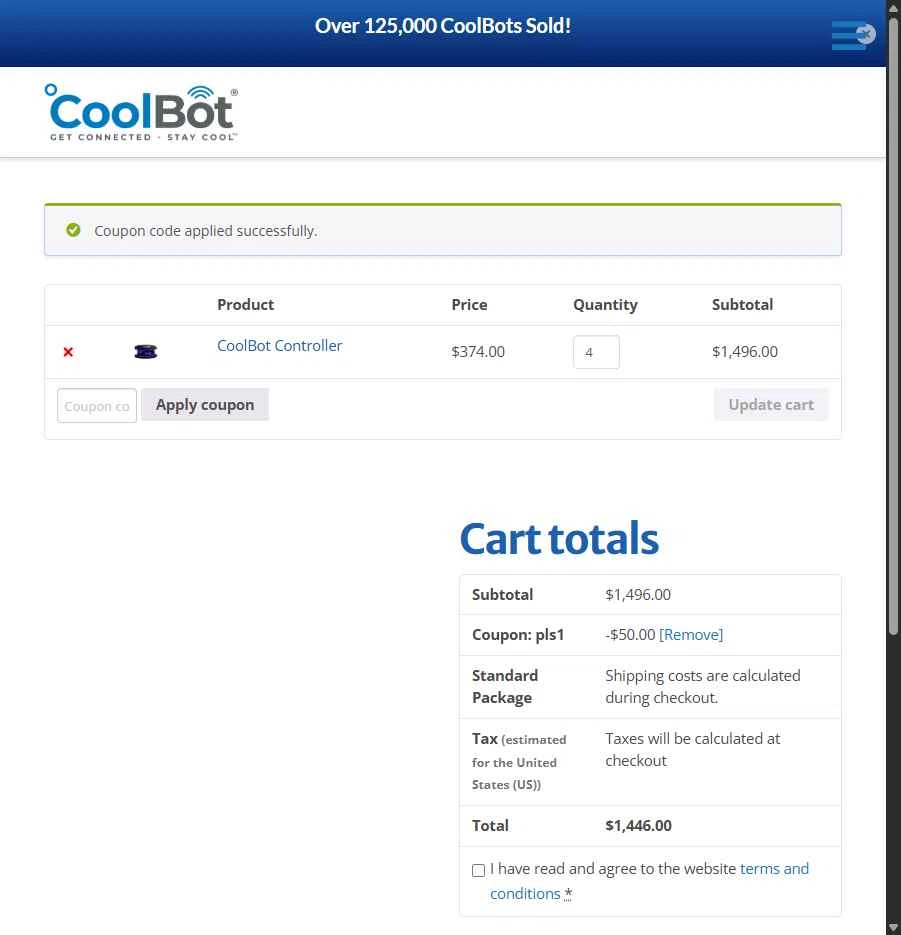
Task: Select the cart Total $1,446.00
Action: pyautogui.click(x=638, y=826)
